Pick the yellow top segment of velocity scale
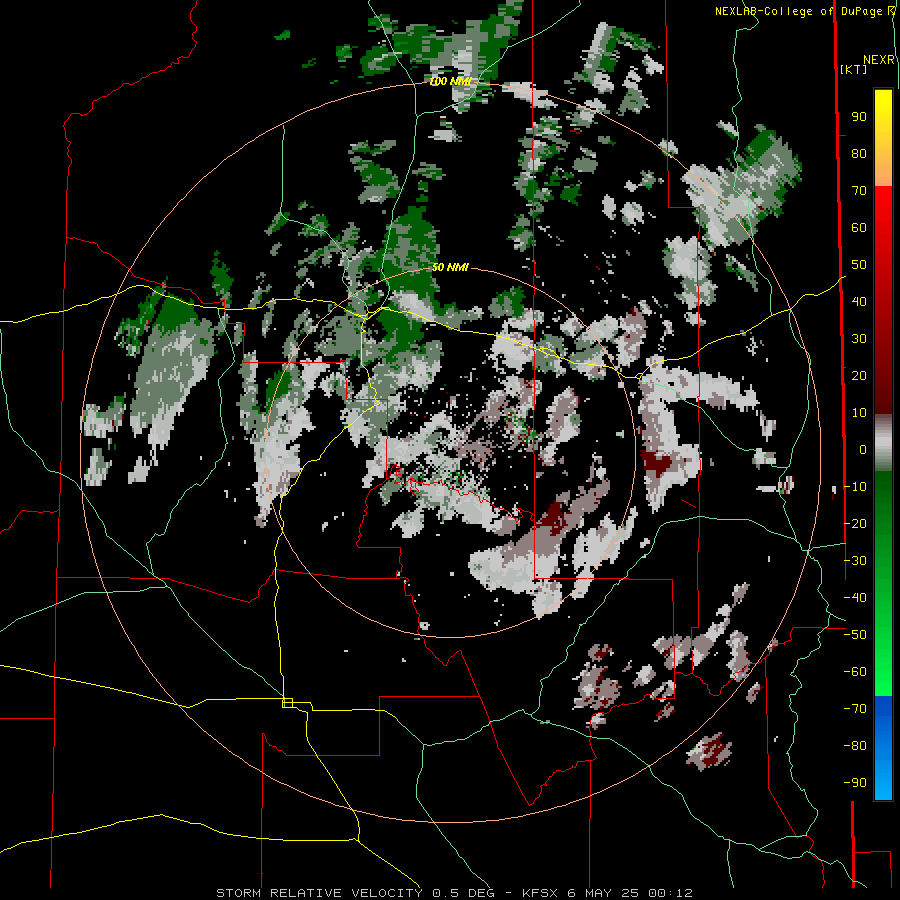Screen dimensions: 900x900 [x=883, y=138]
